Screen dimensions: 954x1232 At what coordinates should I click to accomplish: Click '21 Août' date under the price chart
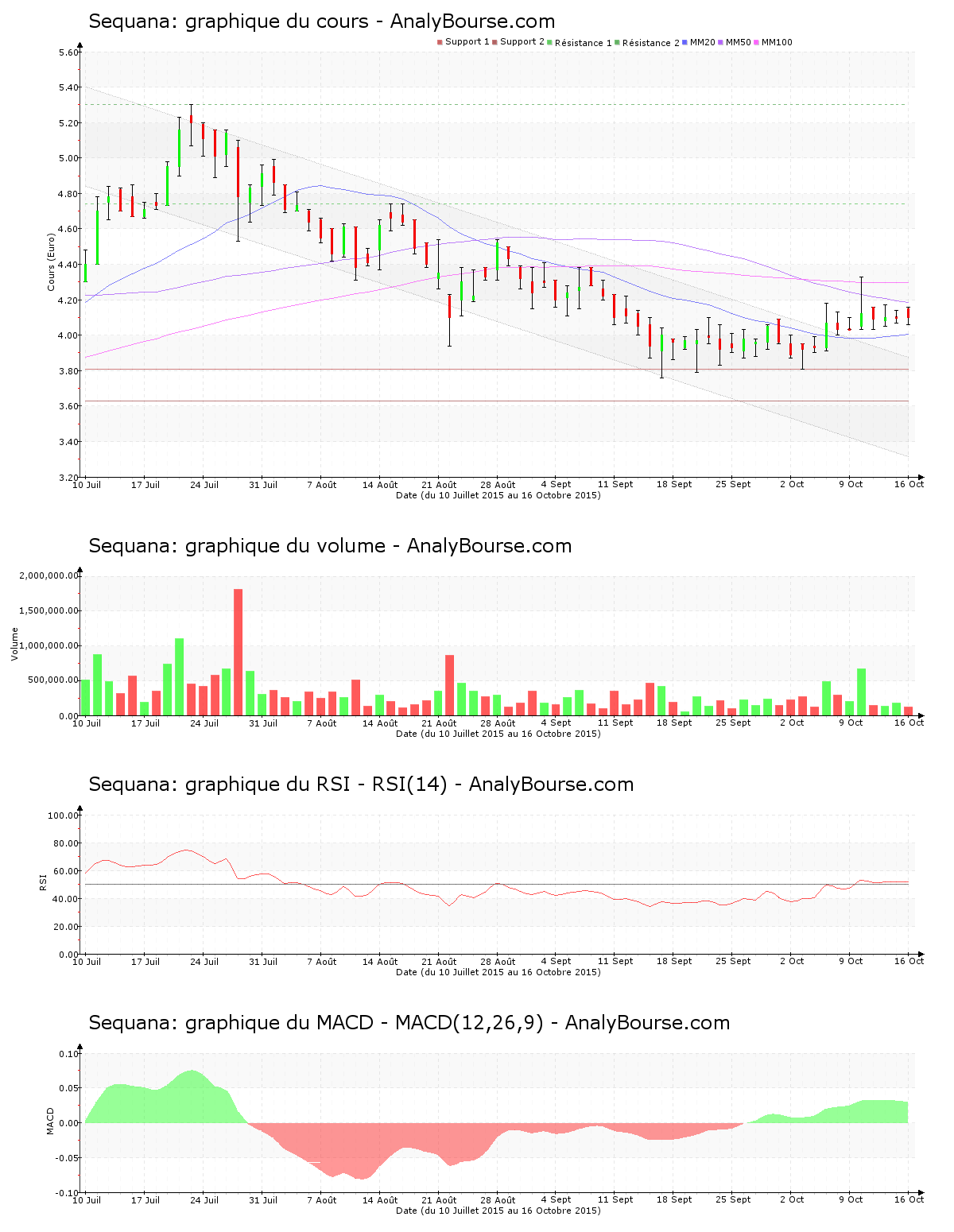439,485
